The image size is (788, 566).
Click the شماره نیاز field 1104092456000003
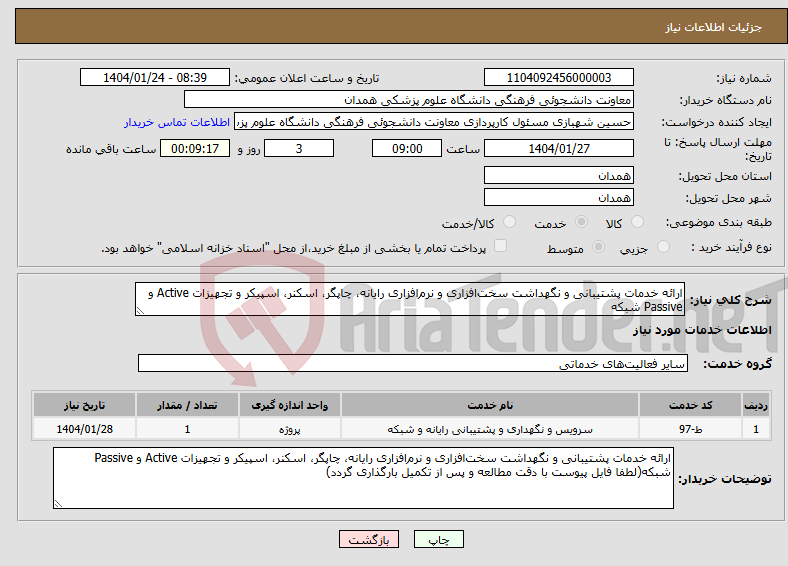tap(558, 77)
